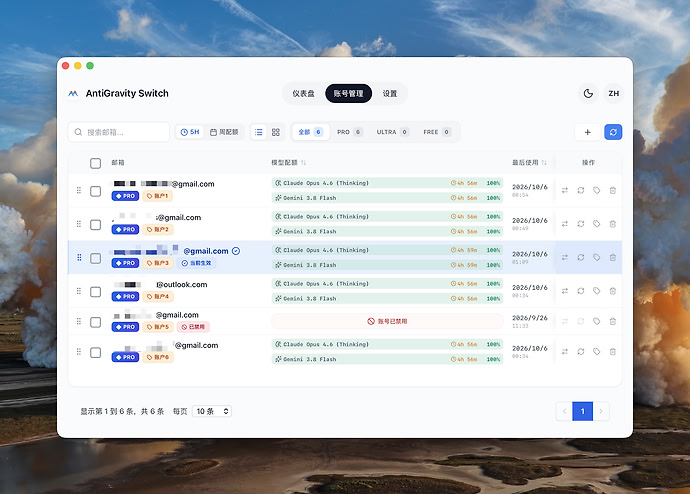Image resolution: width=690 pixels, height=494 pixels.
Task: Open the 账号管理 tab
Action: pyautogui.click(x=349, y=93)
